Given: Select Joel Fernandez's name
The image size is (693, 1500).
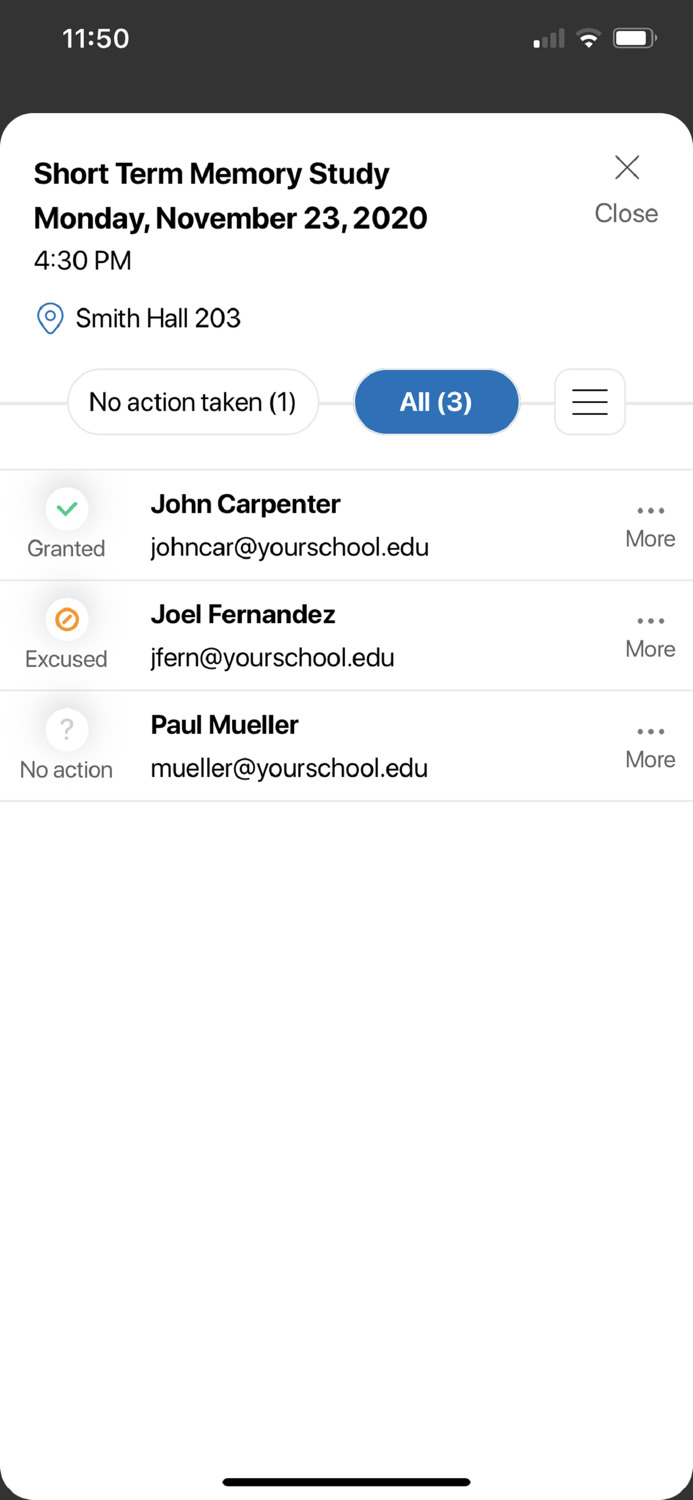Looking at the screenshot, I should [x=243, y=615].
